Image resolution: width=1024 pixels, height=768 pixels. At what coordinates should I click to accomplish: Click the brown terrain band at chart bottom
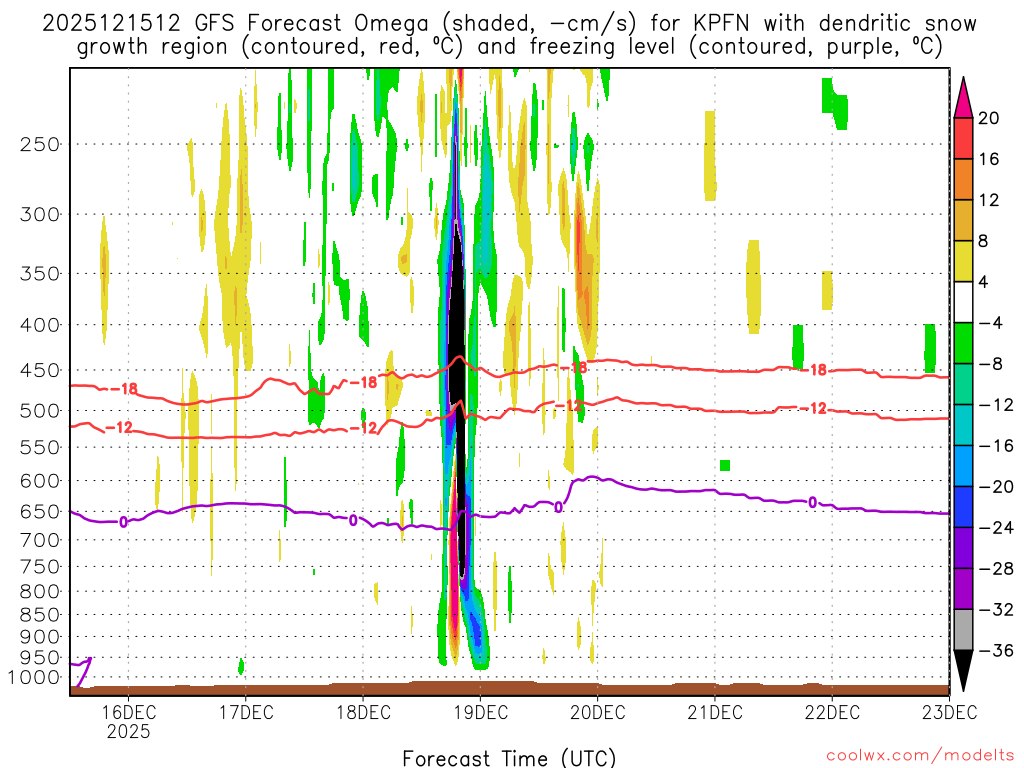(x=509, y=689)
